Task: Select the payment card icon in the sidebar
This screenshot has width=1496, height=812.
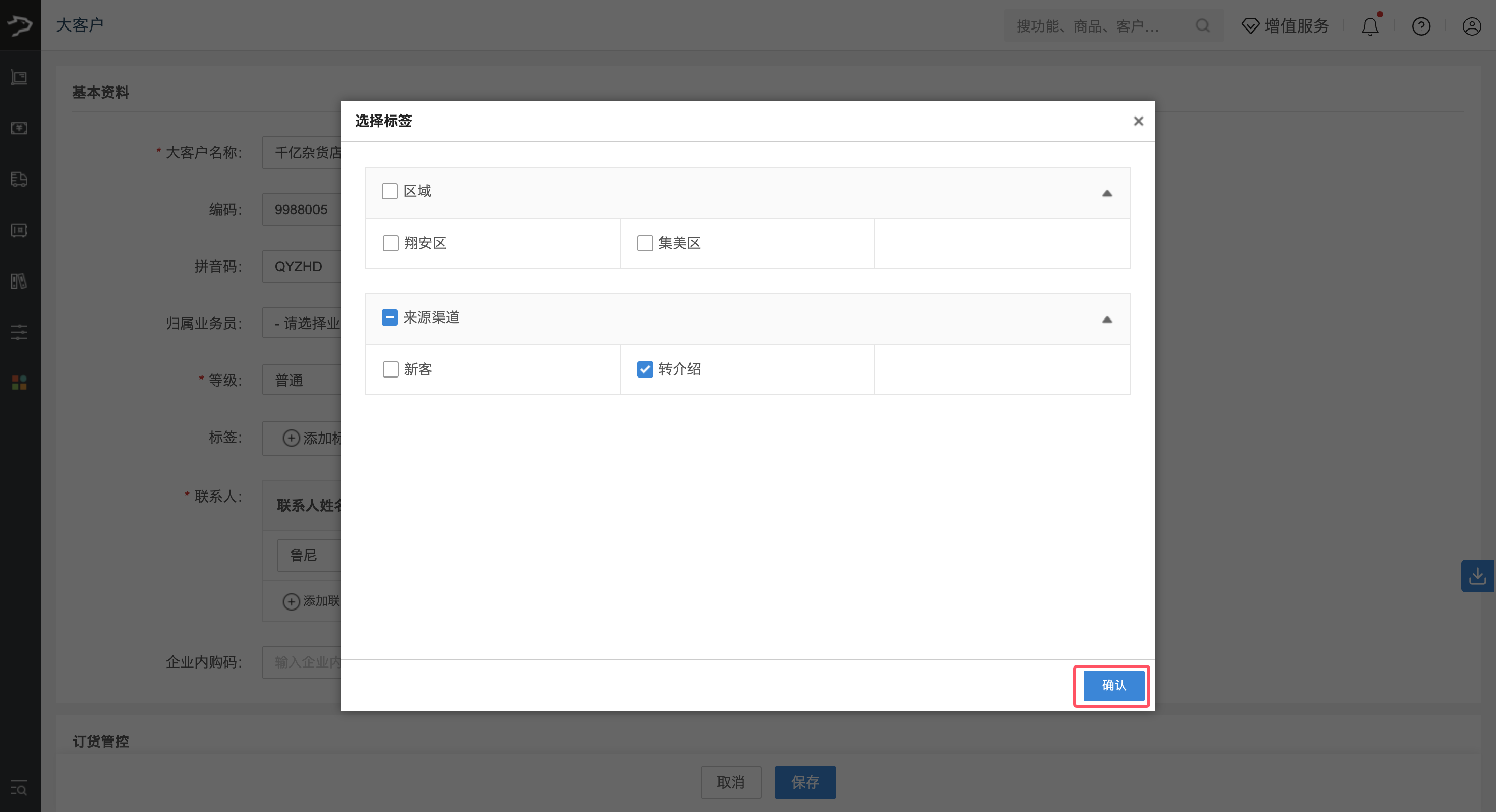Action: (19, 128)
